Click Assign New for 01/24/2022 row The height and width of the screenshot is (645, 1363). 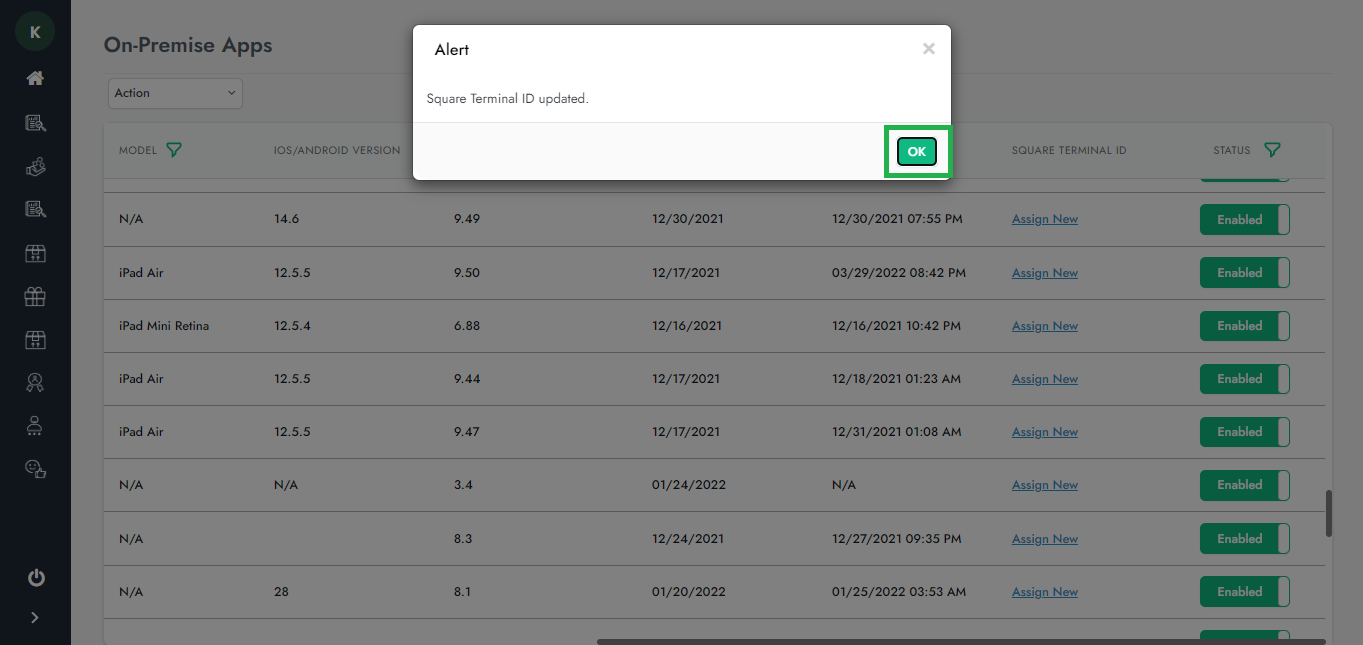point(1044,485)
